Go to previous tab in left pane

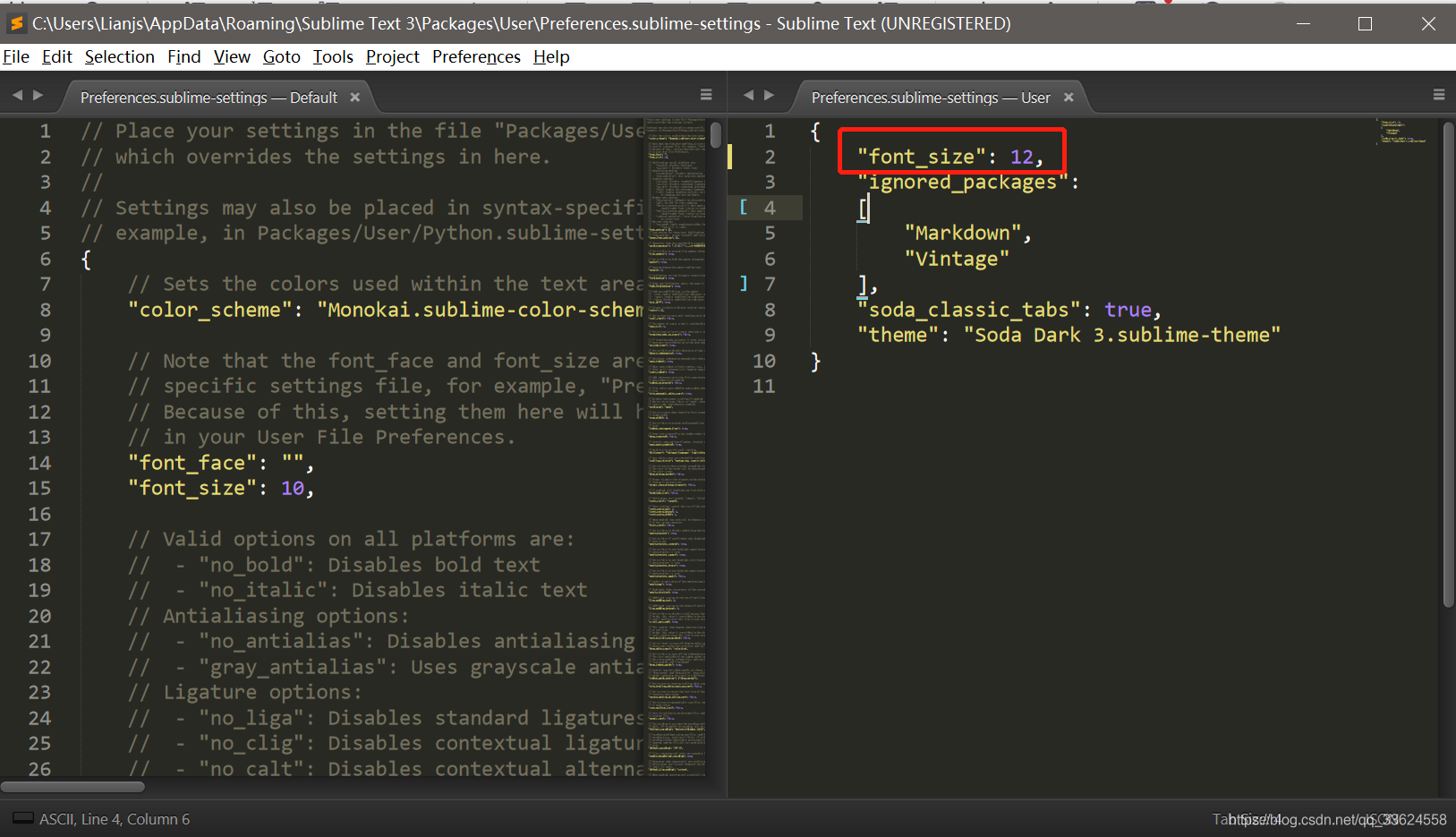(17, 95)
